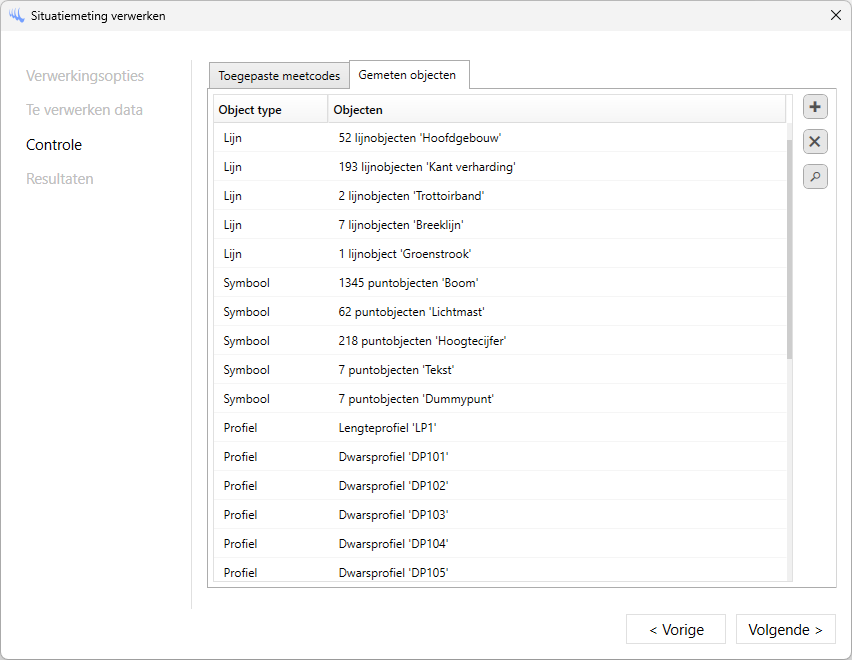The width and height of the screenshot is (852, 660).
Task: Close the Situatiemeting verwerken dialog
Action: point(835,15)
